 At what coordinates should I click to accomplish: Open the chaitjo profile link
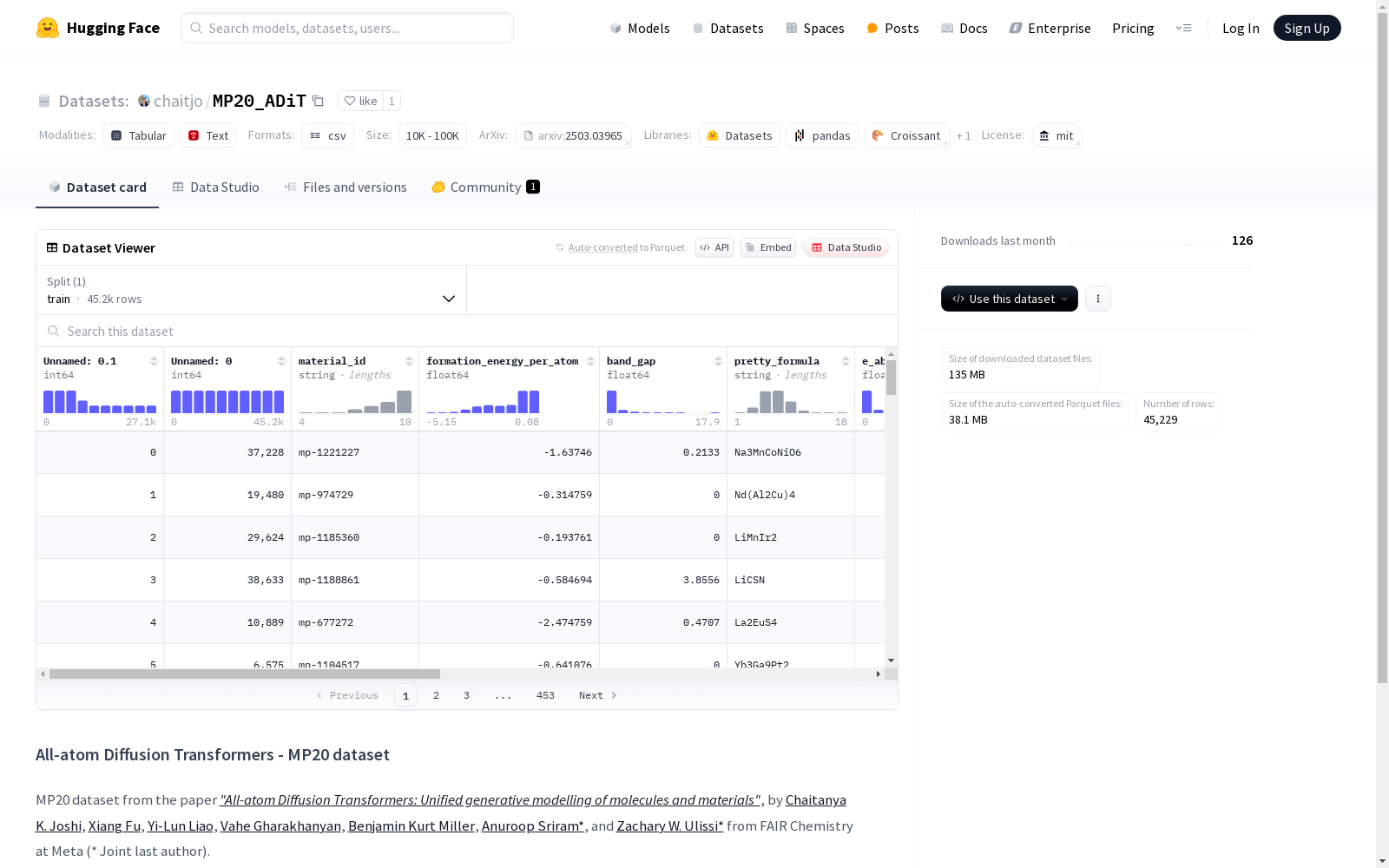click(x=178, y=101)
